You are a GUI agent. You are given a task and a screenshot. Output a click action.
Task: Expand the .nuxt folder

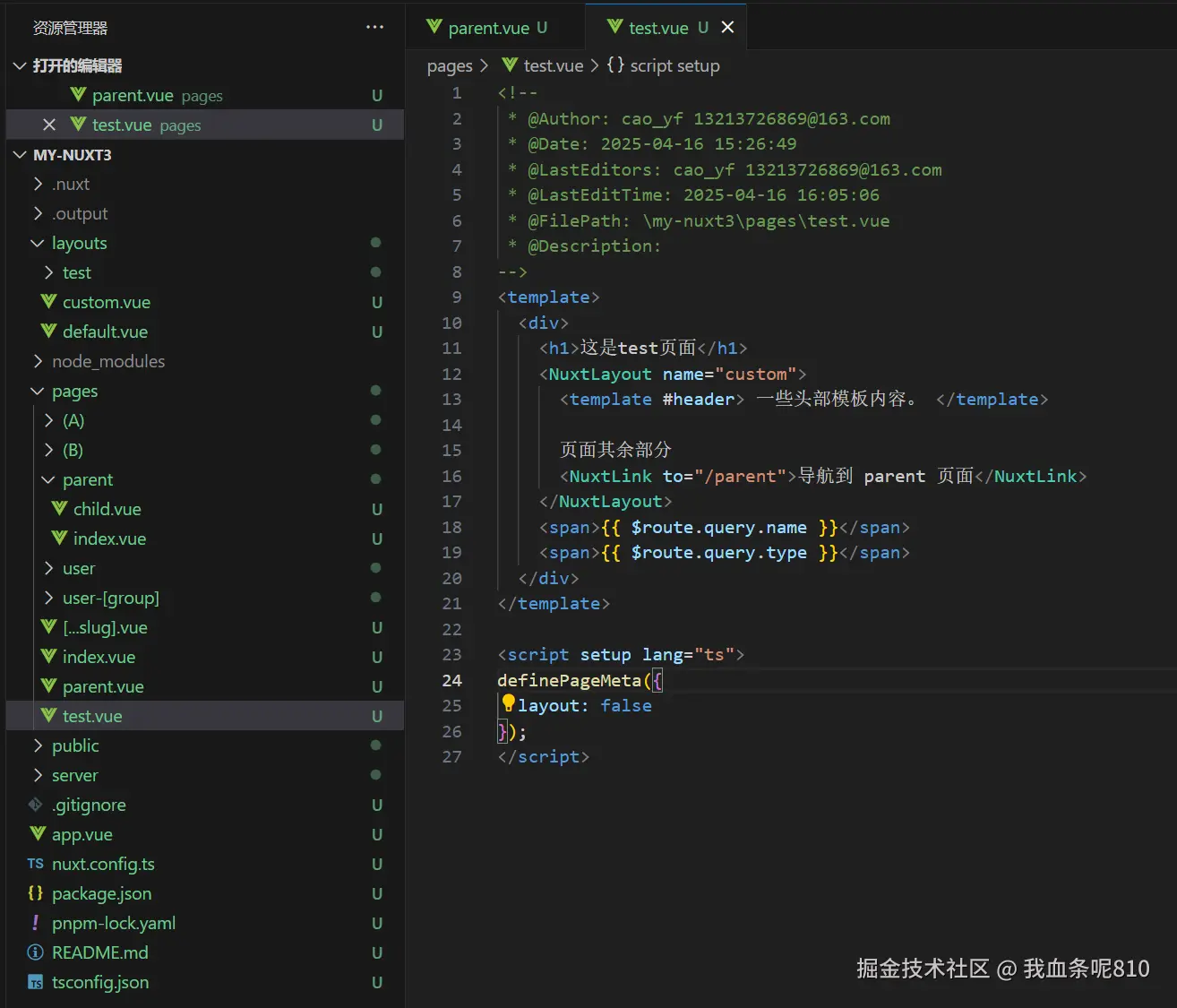click(x=38, y=184)
